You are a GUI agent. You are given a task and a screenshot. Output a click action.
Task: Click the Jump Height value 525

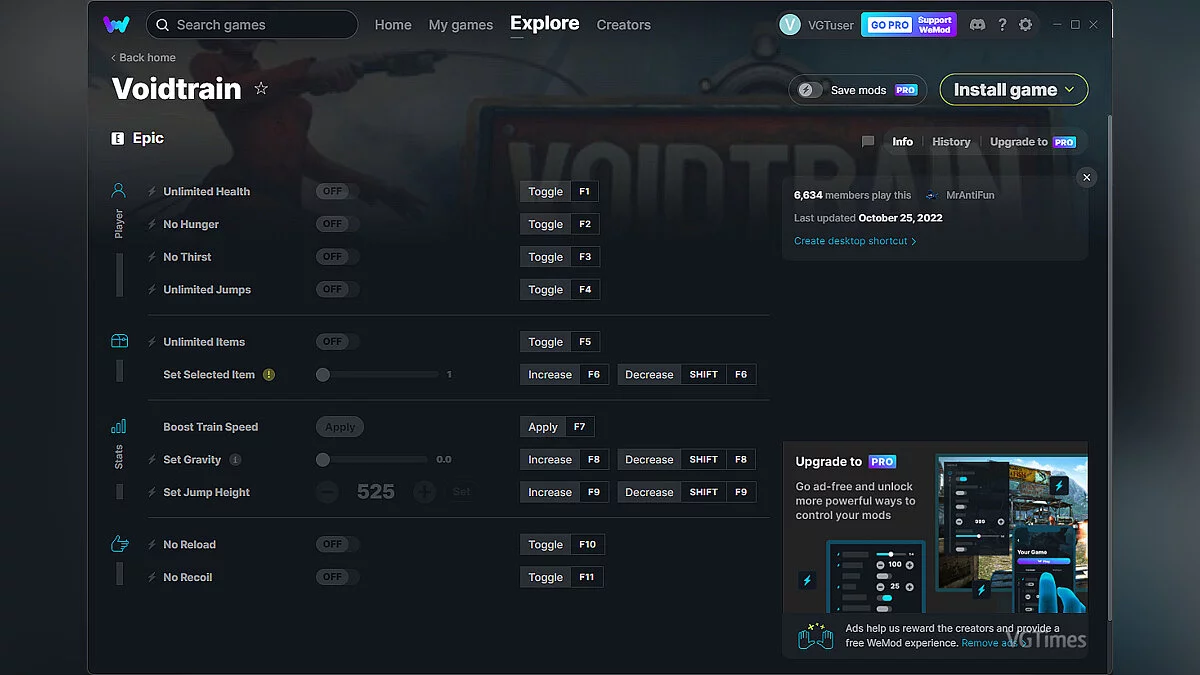coord(376,492)
